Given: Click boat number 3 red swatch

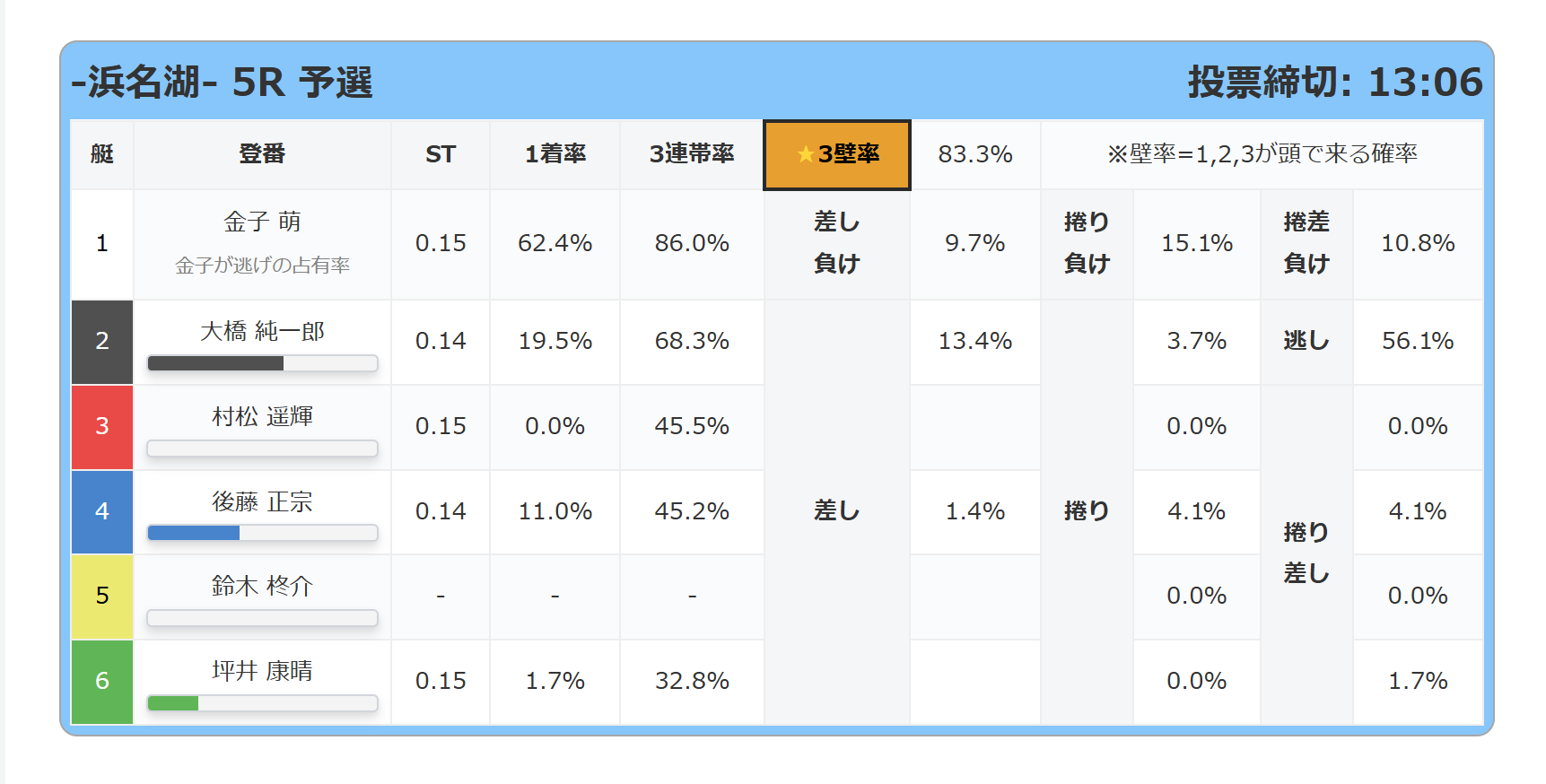Looking at the screenshot, I should coord(102,427).
